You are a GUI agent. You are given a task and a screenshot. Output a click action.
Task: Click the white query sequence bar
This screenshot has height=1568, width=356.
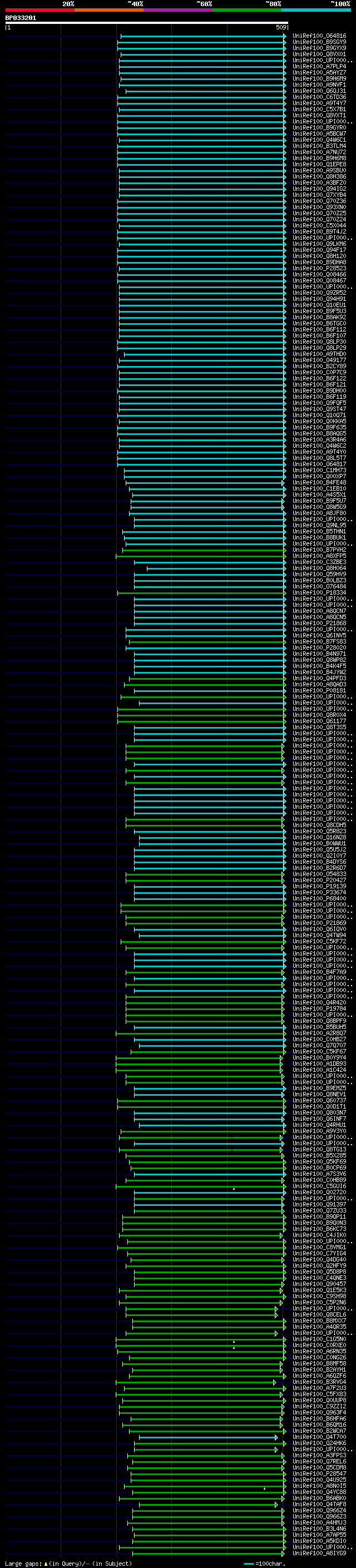(147, 23)
